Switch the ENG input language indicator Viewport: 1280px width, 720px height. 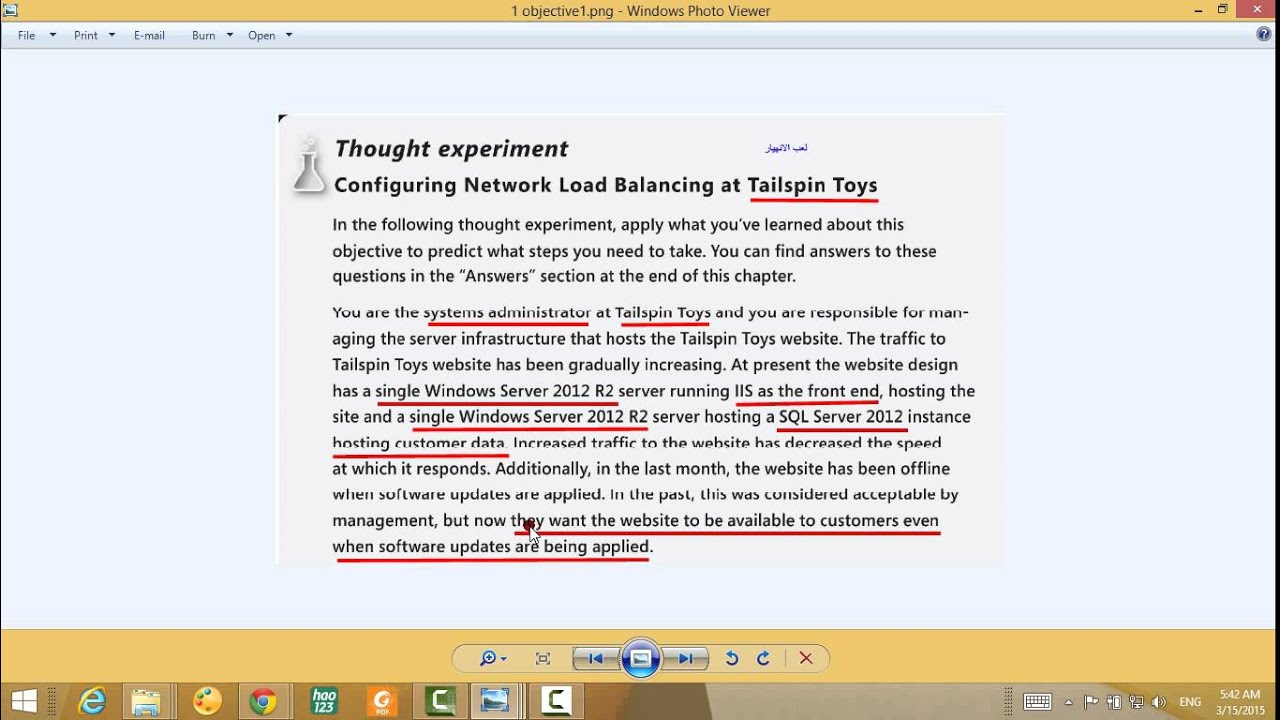(x=1191, y=702)
